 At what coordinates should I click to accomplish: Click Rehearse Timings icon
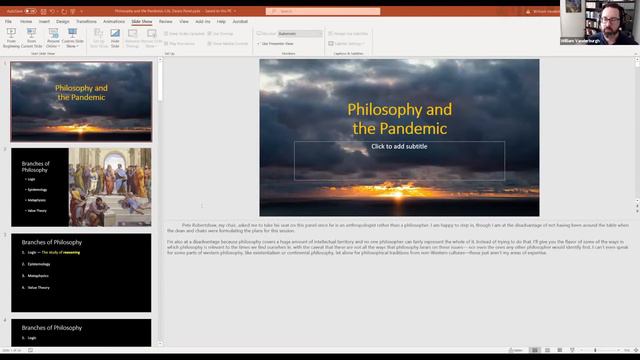132,38
